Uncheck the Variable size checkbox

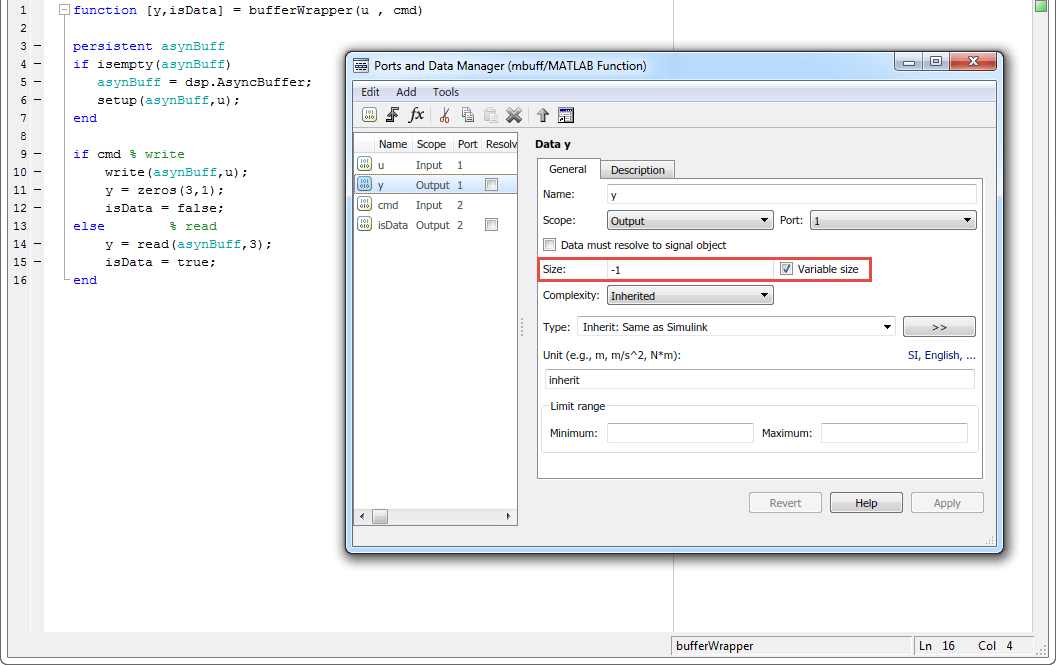pos(786,269)
